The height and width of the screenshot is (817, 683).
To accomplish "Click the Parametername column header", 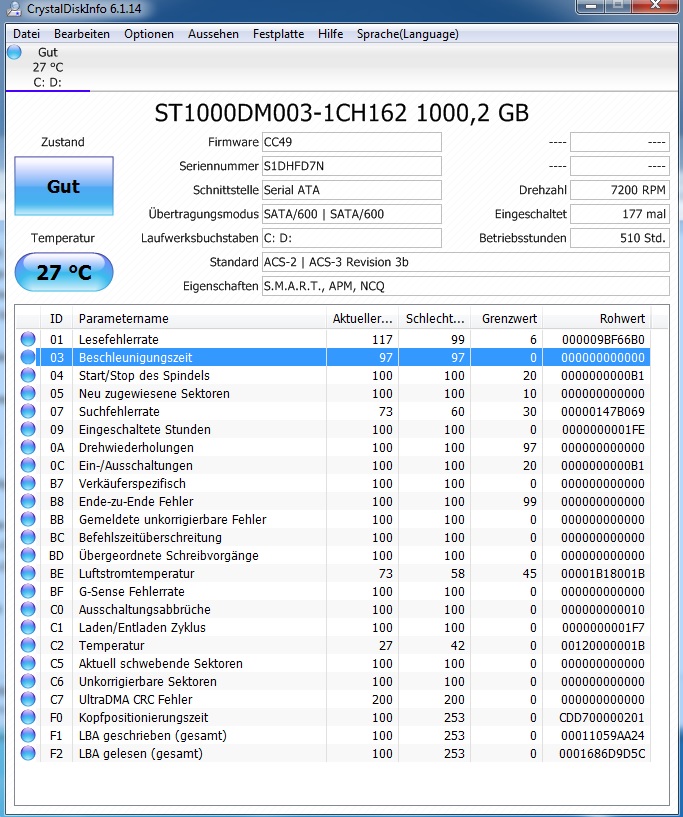I will pyautogui.click(x=200, y=318).
